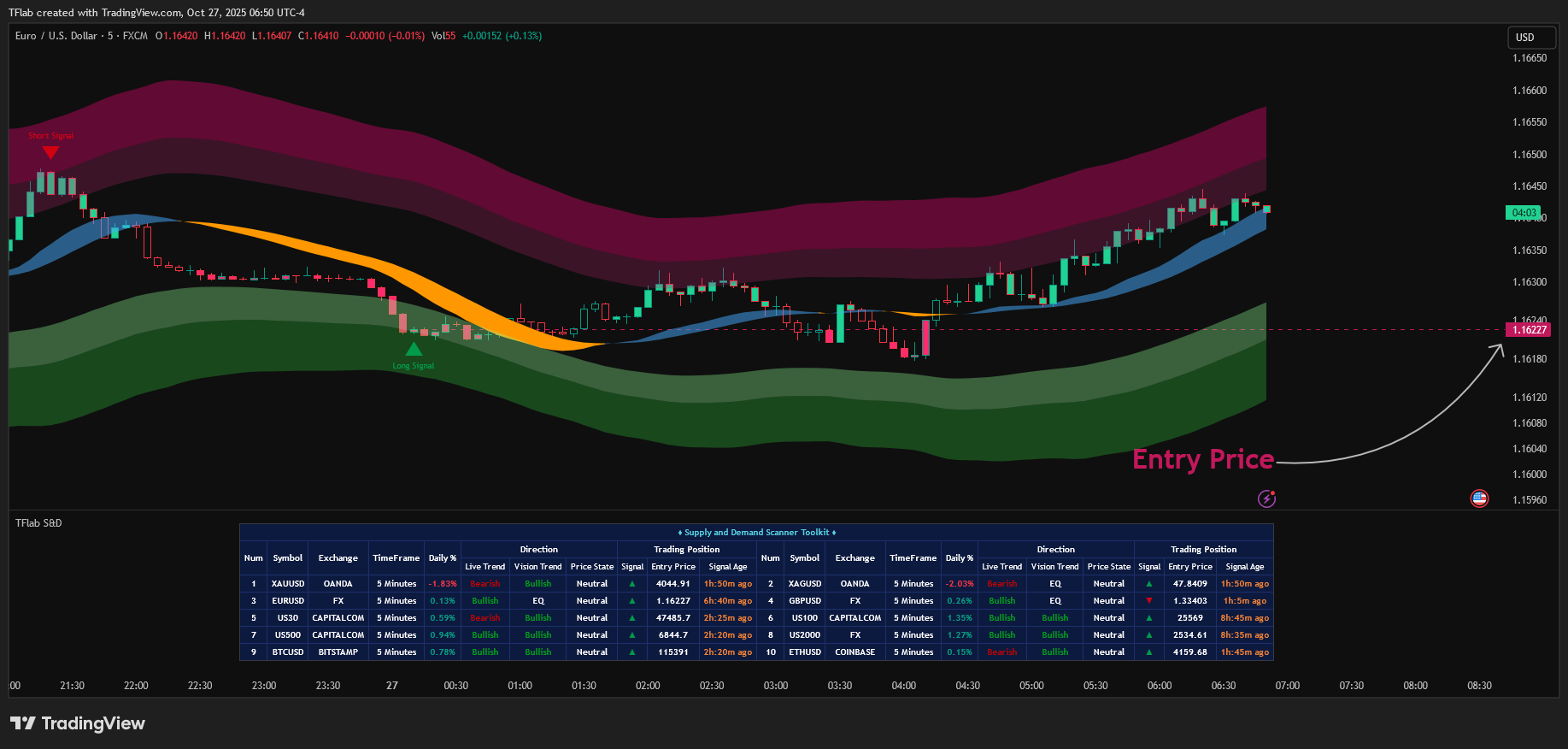This screenshot has width=1568, height=749.
Task: Click the 115391 entry price cell
Action: (673, 652)
